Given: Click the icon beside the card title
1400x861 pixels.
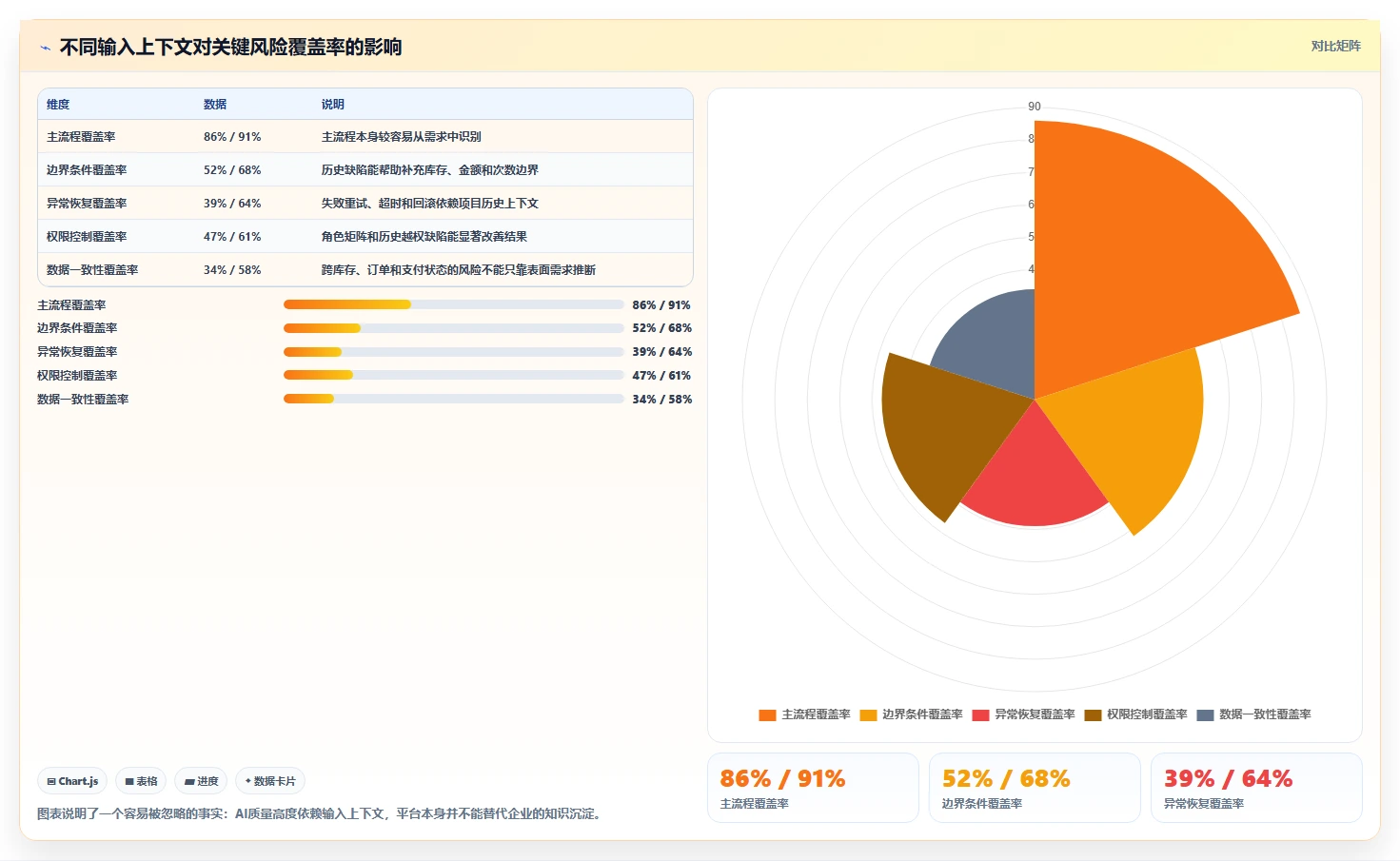Looking at the screenshot, I should pos(45,48).
